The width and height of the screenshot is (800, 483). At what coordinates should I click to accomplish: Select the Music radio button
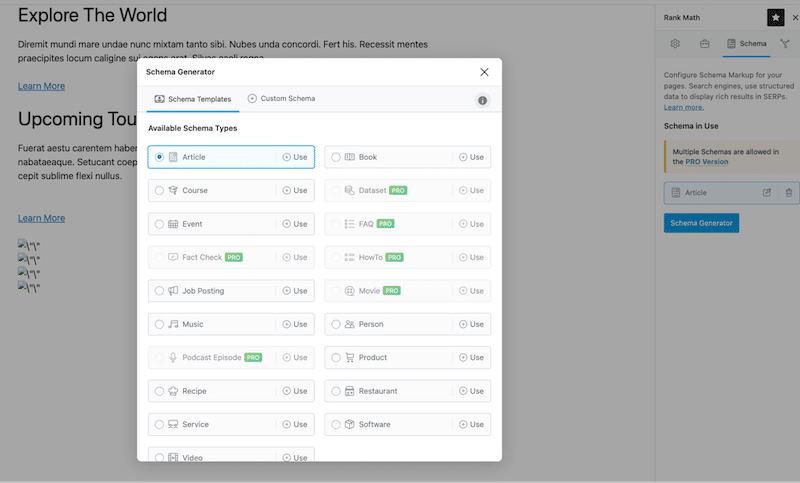point(159,324)
